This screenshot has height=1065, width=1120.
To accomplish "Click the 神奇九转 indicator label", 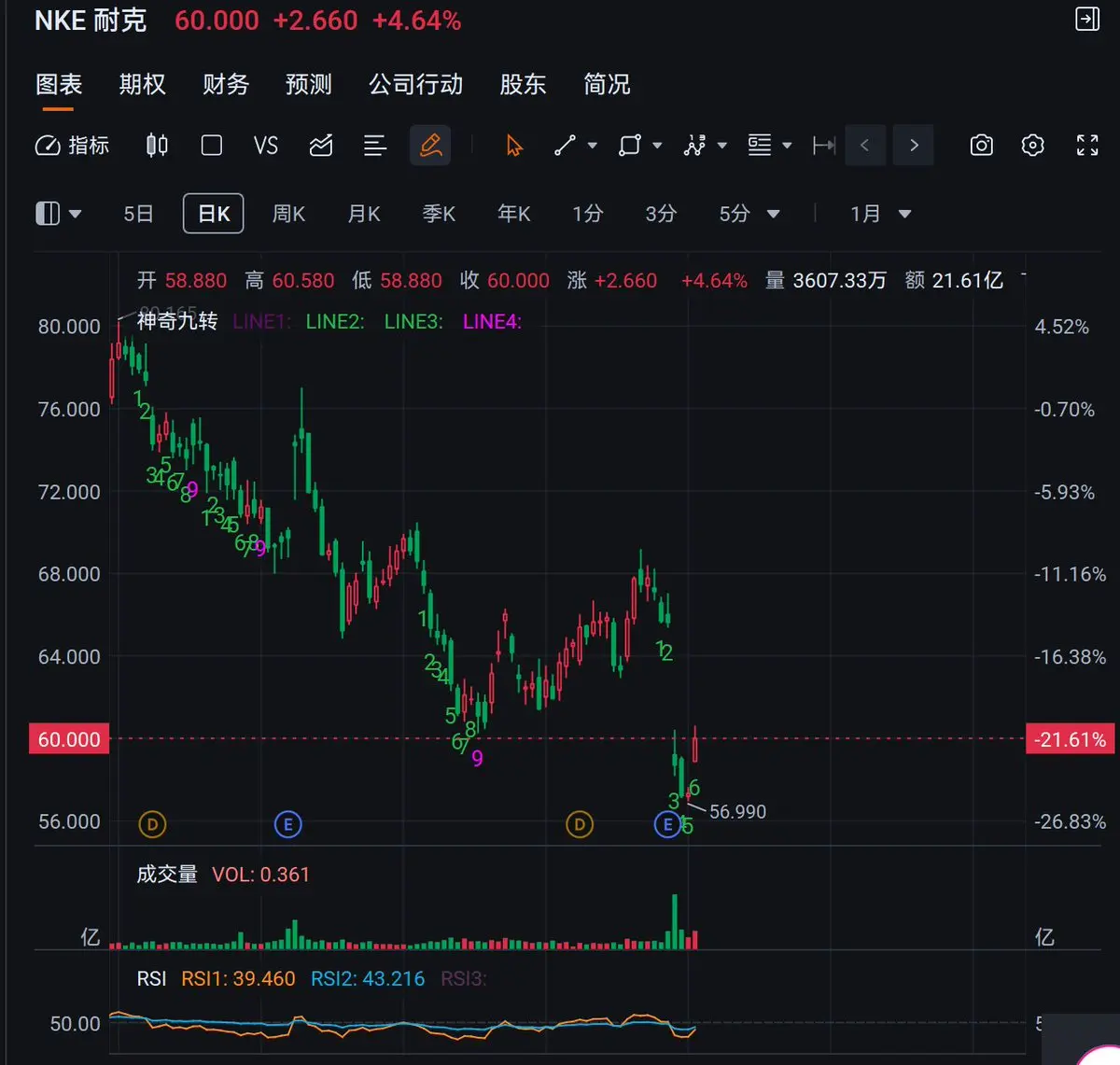I will click(x=177, y=321).
